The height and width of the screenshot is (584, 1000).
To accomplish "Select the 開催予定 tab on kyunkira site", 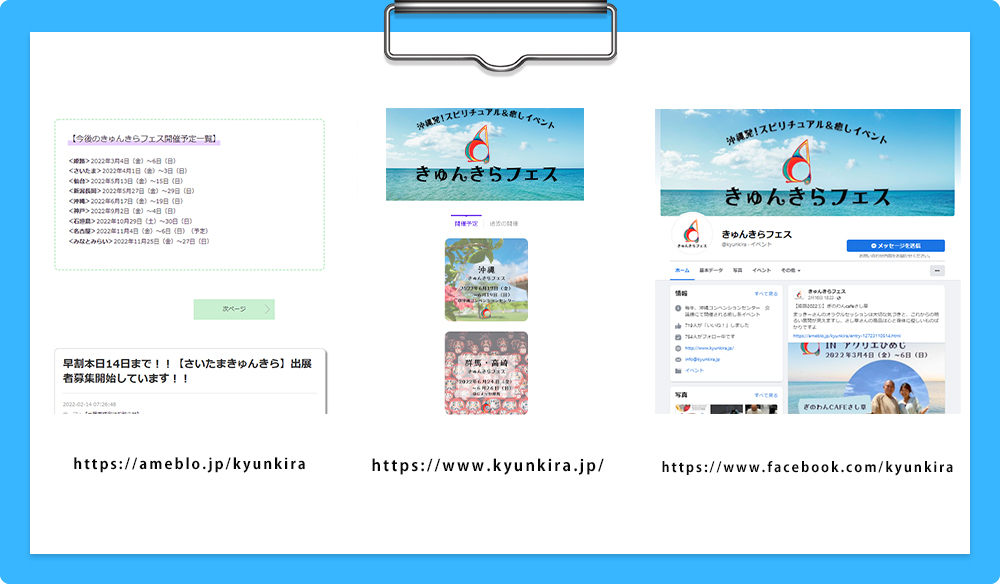I will pyautogui.click(x=466, y=224).
